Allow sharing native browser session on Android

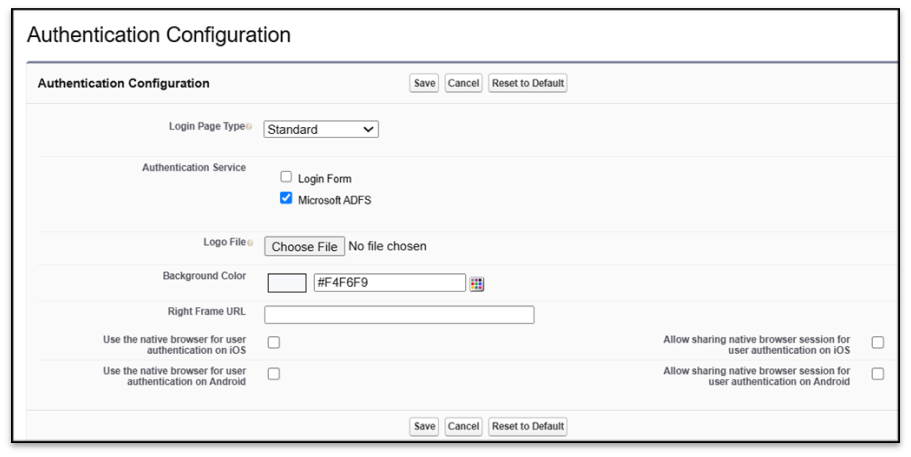pos(877,373)
